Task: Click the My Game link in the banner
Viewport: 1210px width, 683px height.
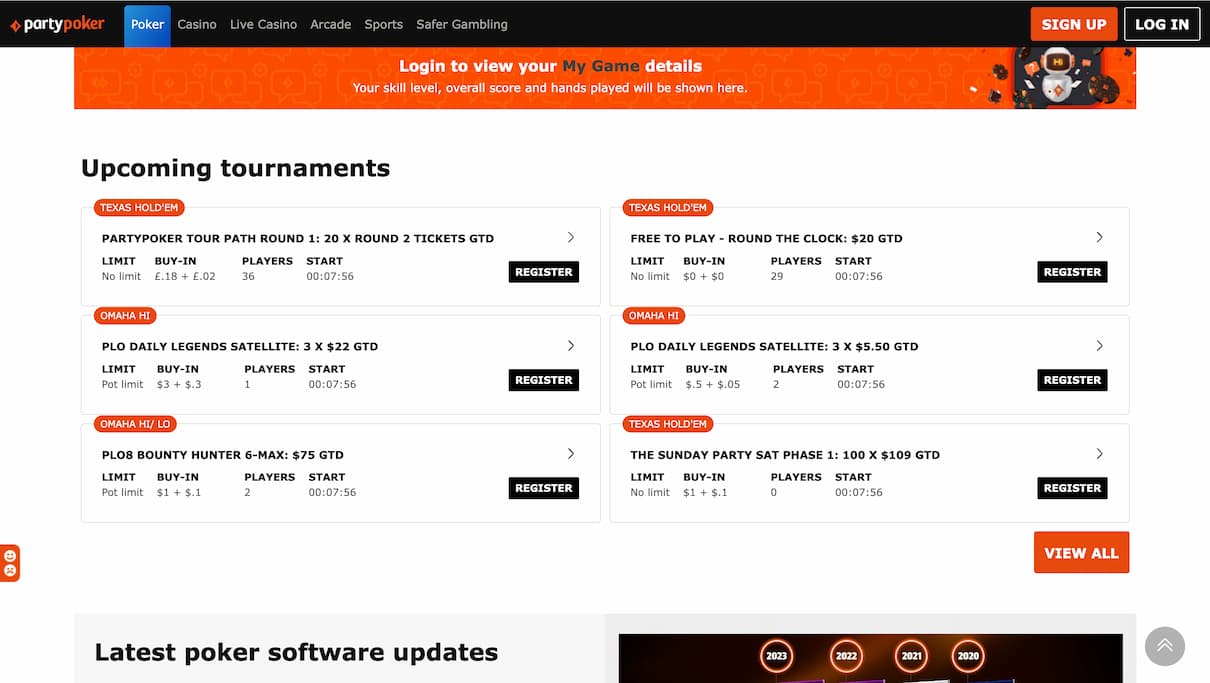Action: (x=601, y=66)
